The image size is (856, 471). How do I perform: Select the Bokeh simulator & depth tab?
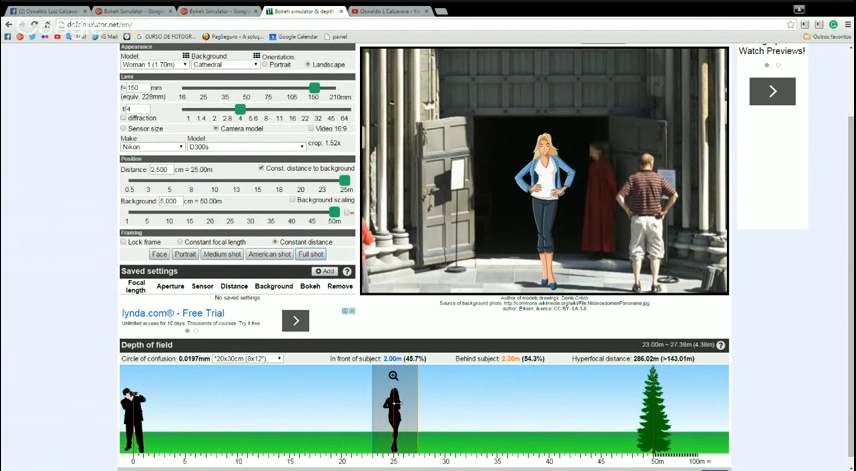pos(305,11)
